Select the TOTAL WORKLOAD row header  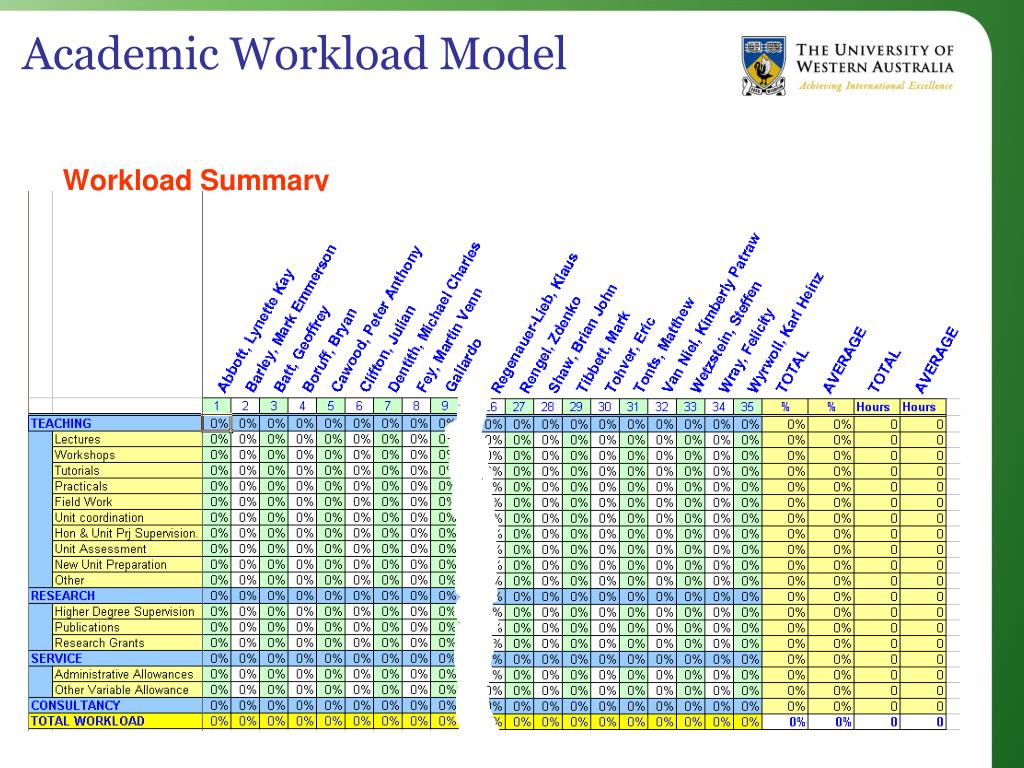116,721
